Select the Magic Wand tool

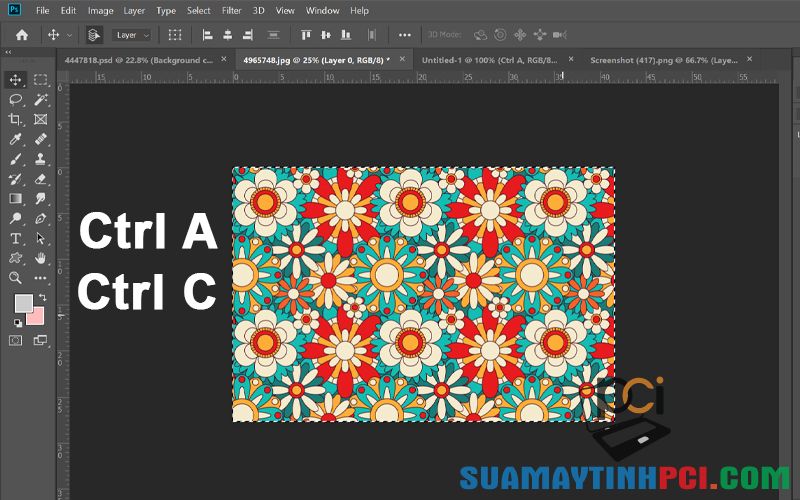pos(40,99)
